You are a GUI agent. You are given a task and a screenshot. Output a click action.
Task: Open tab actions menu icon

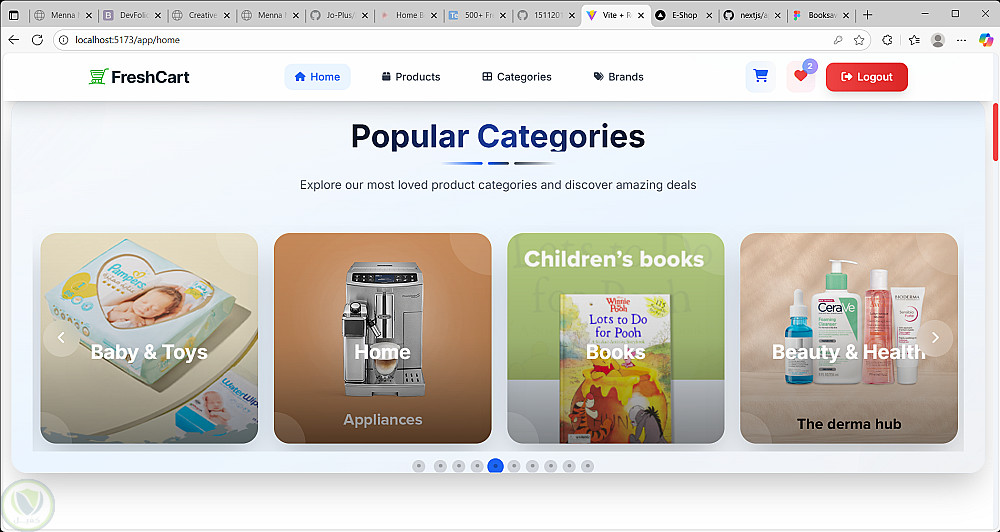tap(13, 15)
